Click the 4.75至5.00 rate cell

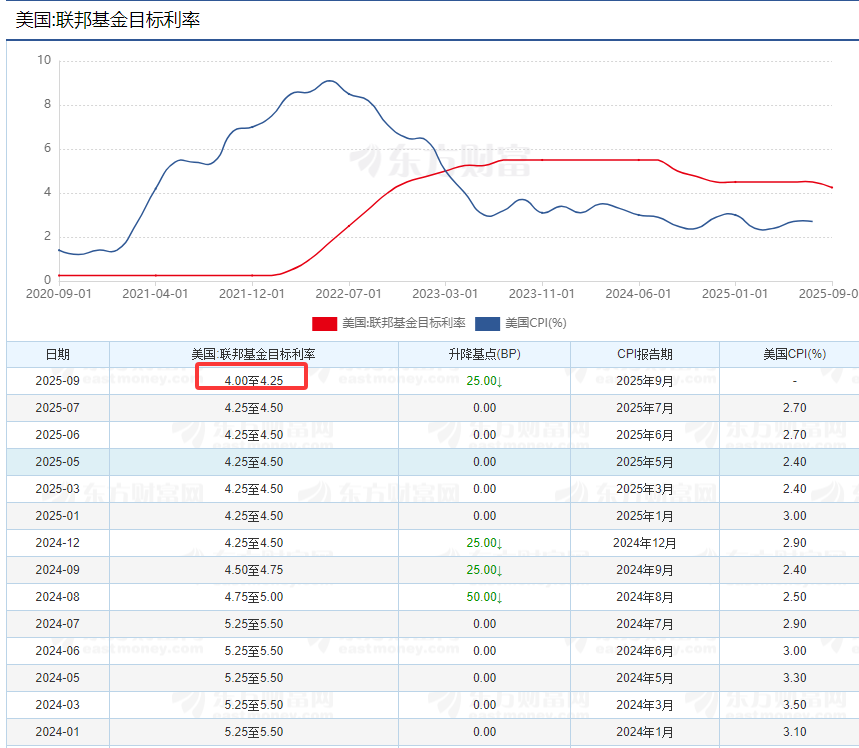point(254,597)
